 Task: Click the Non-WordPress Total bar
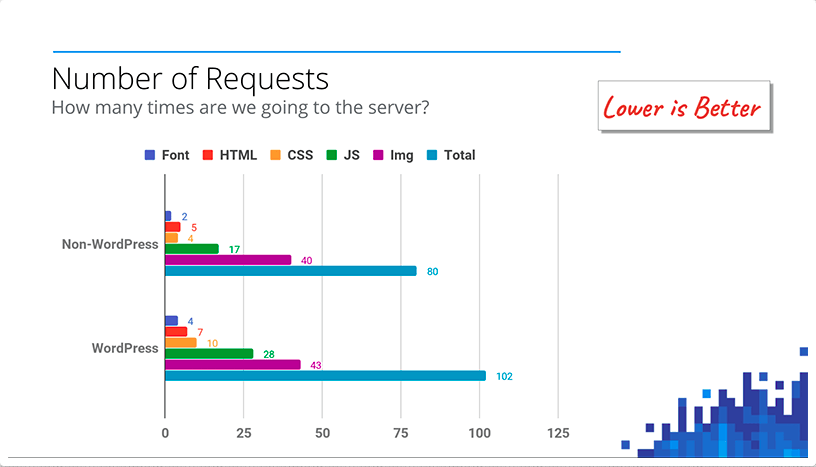(x=291, y=271)
